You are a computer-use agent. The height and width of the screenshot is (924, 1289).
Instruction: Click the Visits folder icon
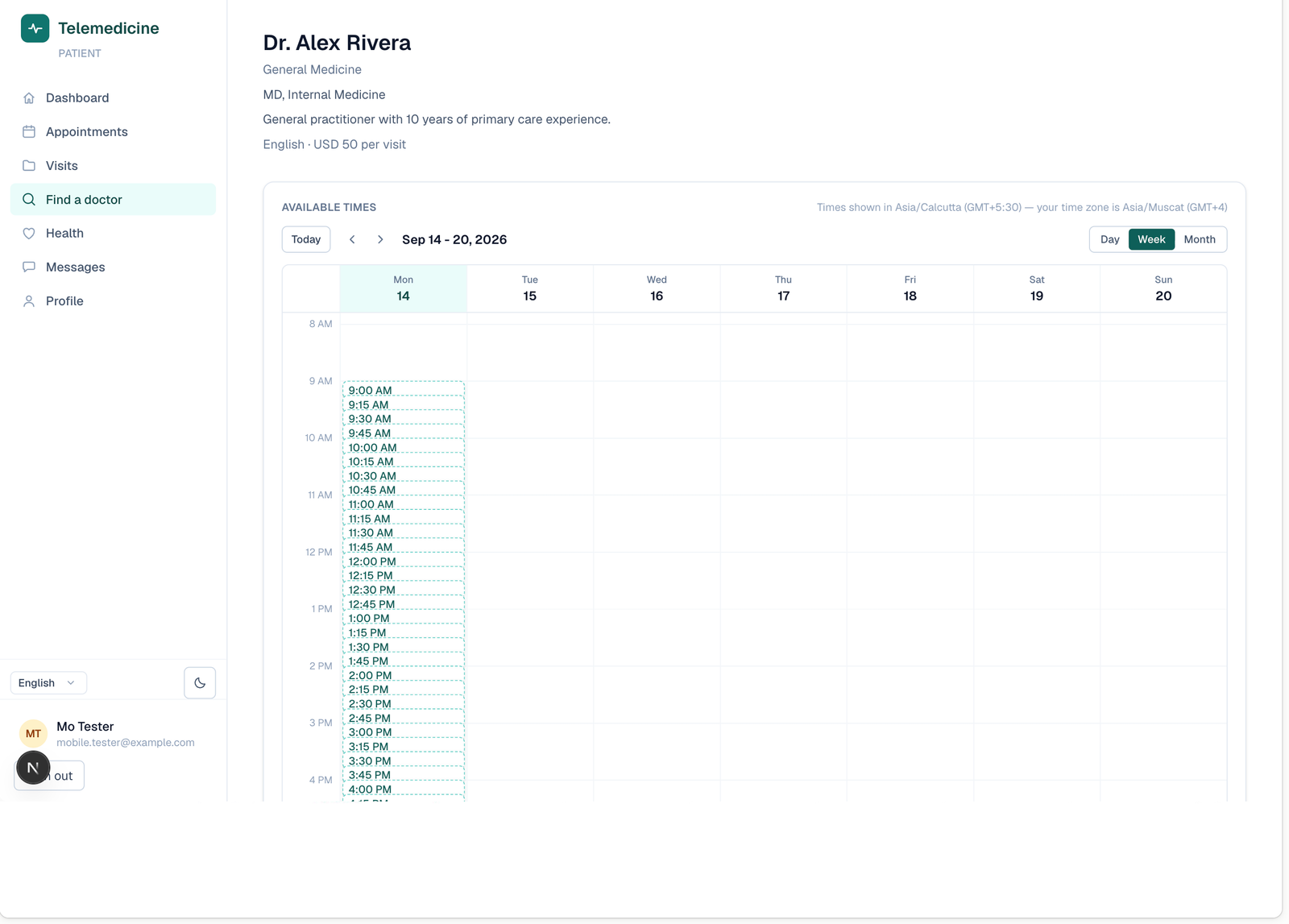pyautogui.click(x=29, y=165)
